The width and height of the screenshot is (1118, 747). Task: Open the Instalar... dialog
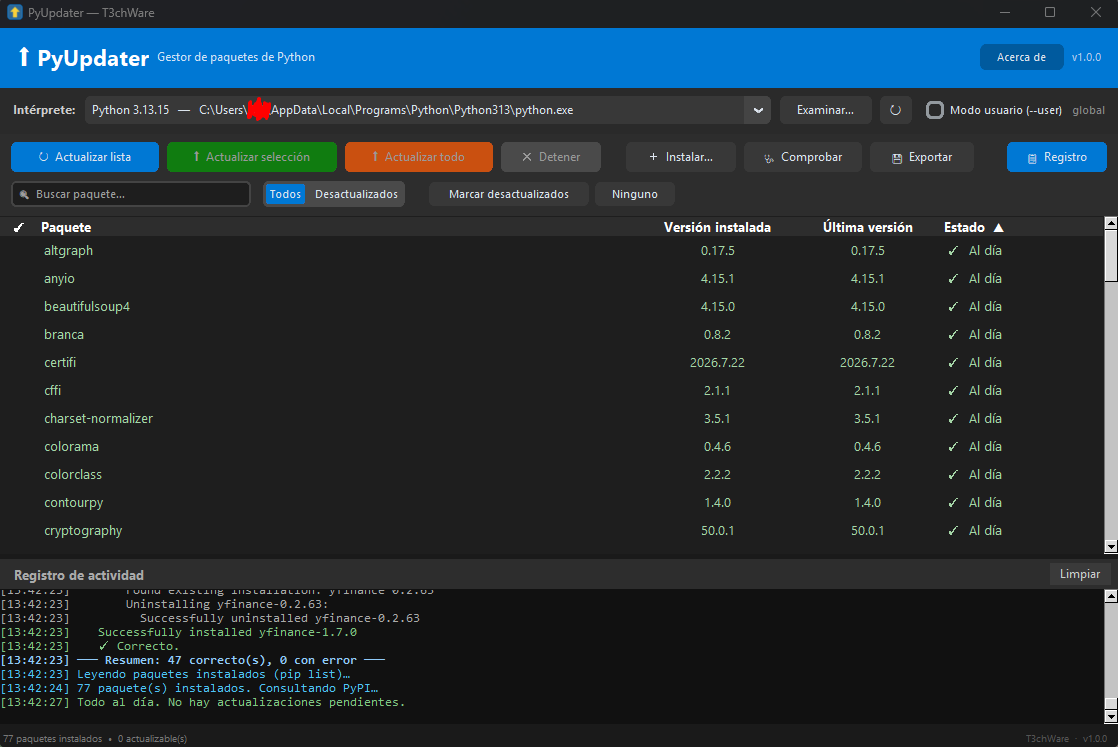click(x=680, y=157)
